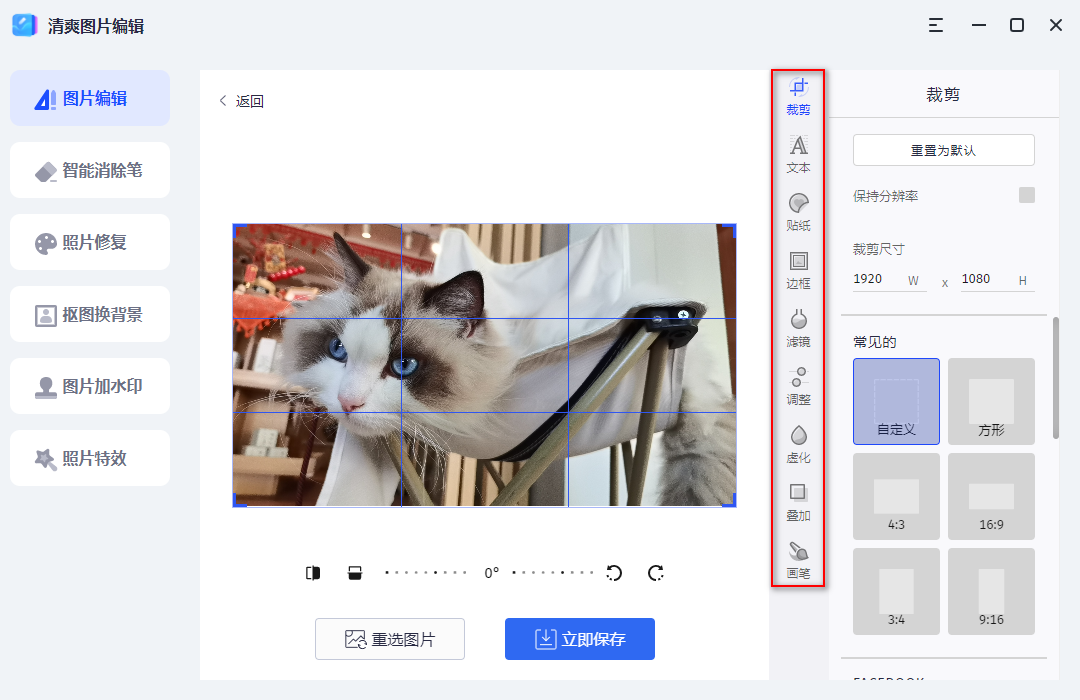Open the 贴纸 sticker tool

798,213
